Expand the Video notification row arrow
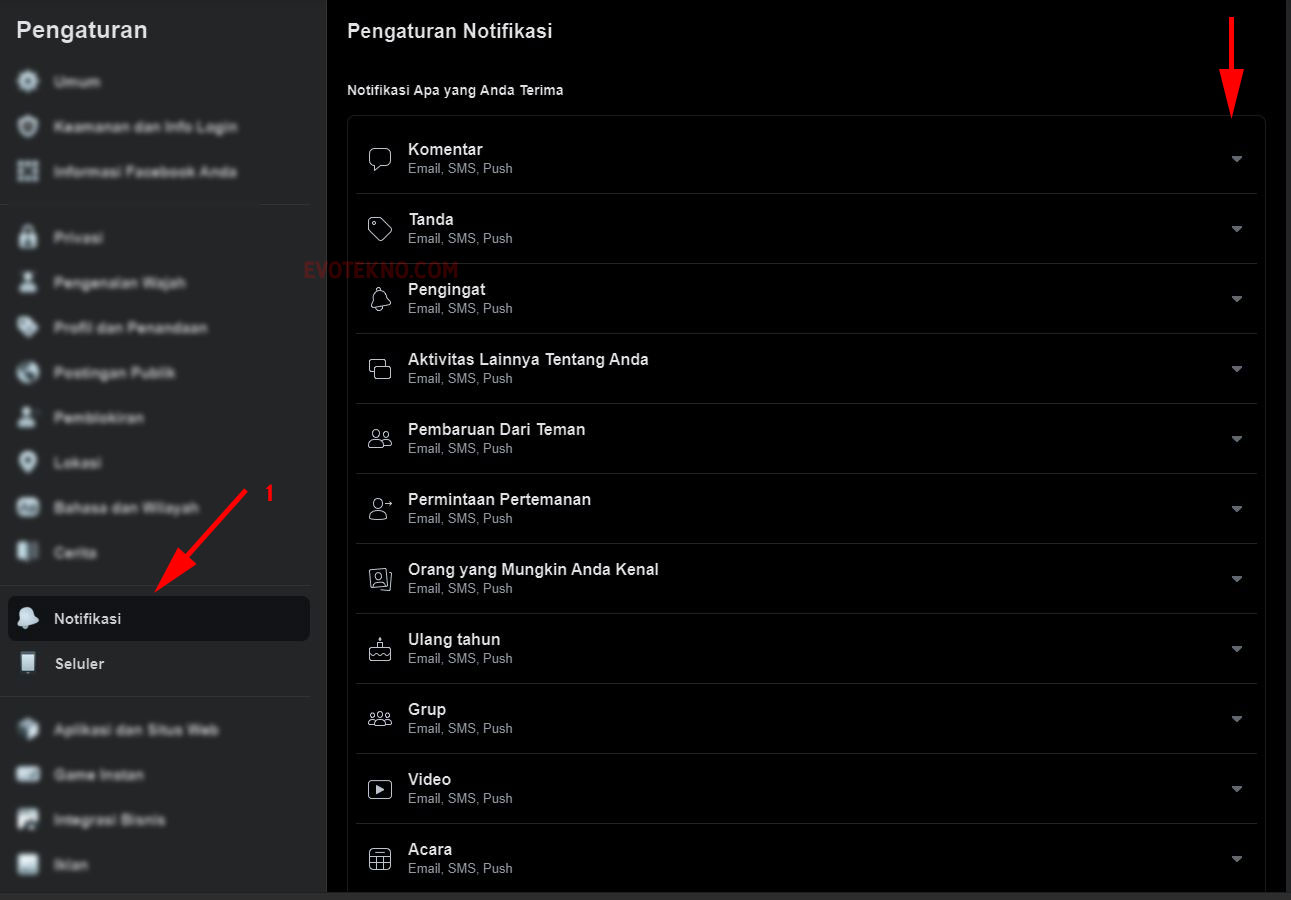The height and width of the screenshot is (900, 1291). click(1237, 789)
